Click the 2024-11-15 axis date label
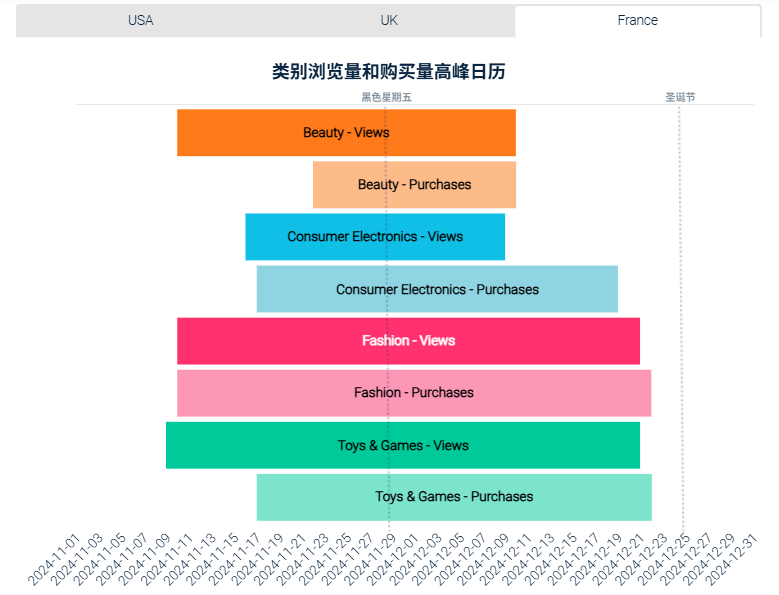 click(x=213, y=559)
